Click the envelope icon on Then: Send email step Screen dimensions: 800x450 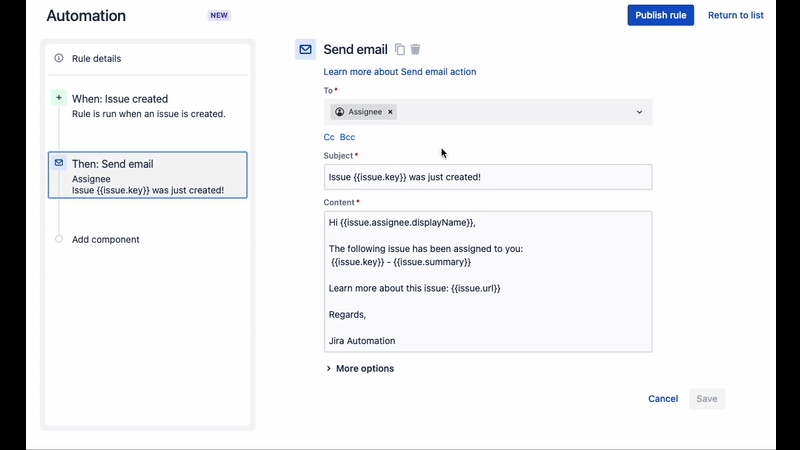(59, 163)
